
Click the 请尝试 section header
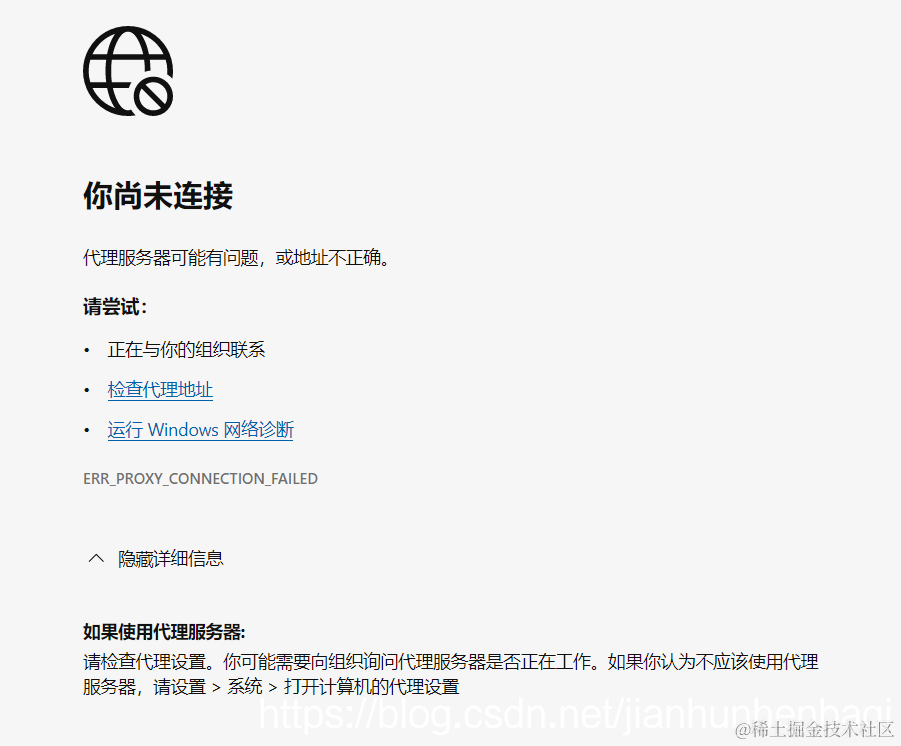pyautogui.click(x=111, y=307)
